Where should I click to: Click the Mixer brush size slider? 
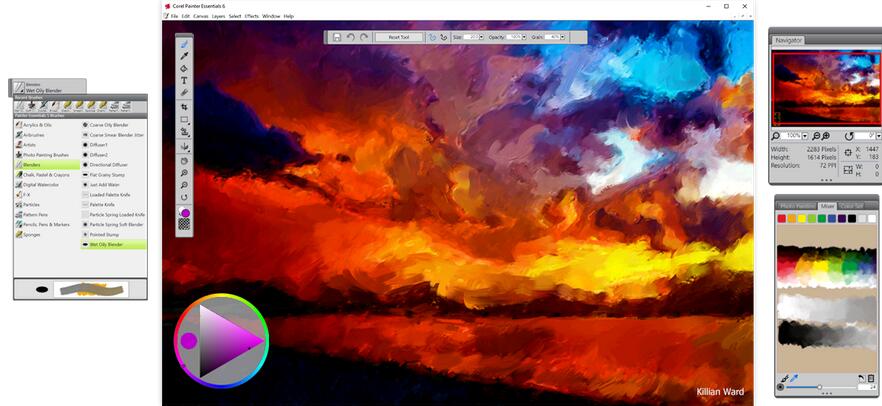821,387
